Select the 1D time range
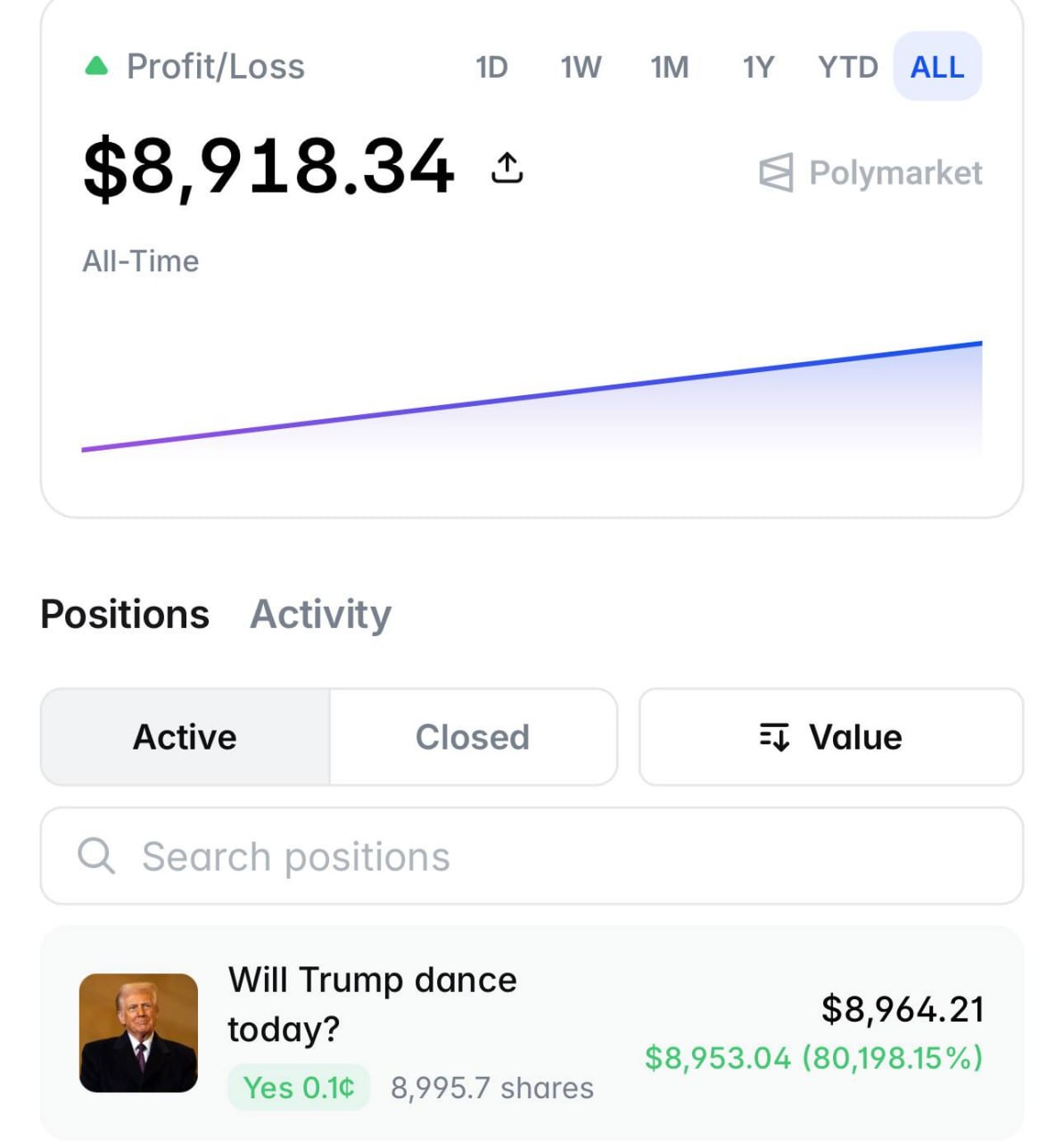1064x1142 pixels. (491, 67)
